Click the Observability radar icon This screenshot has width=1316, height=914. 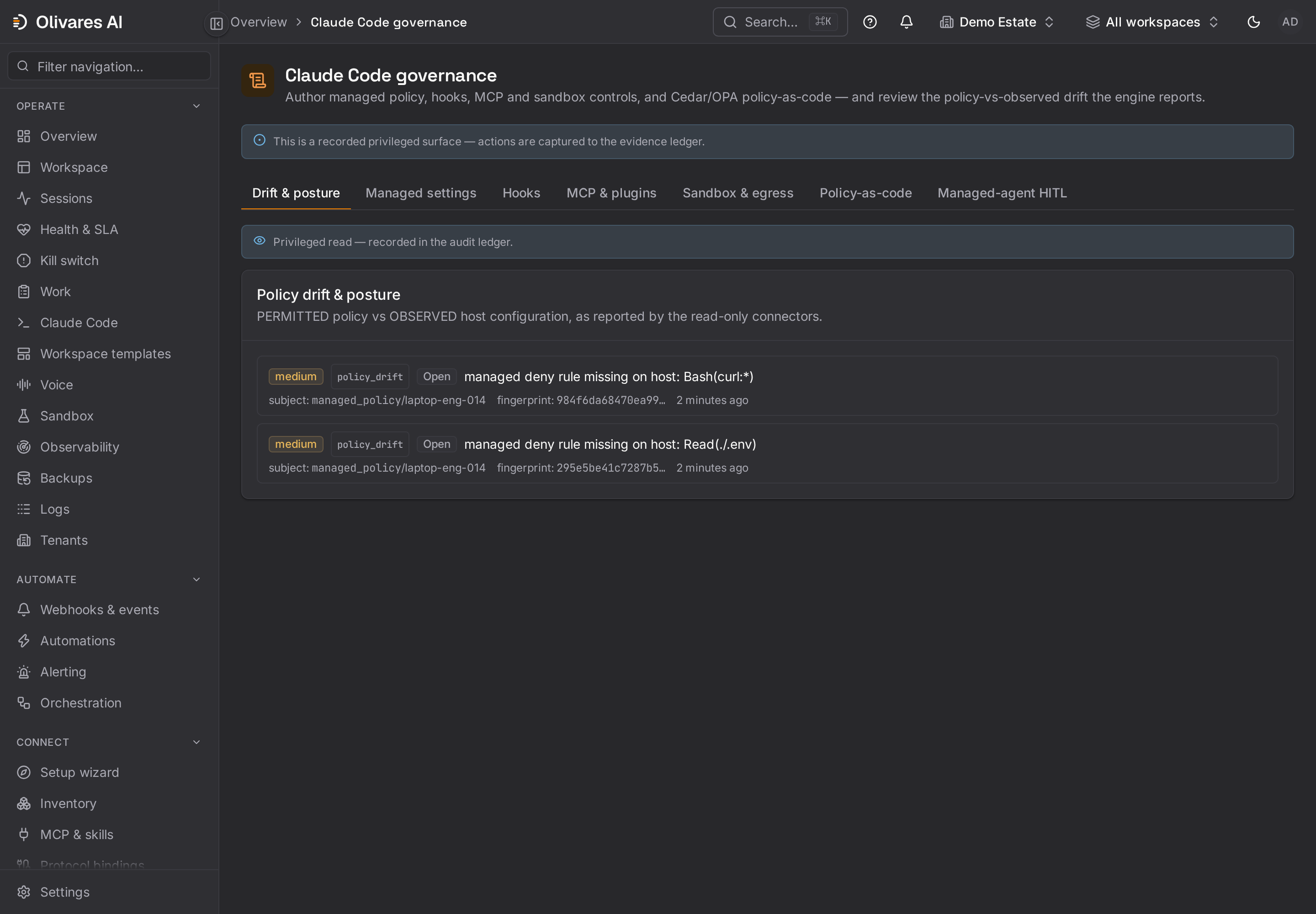(x=23, y=446)
